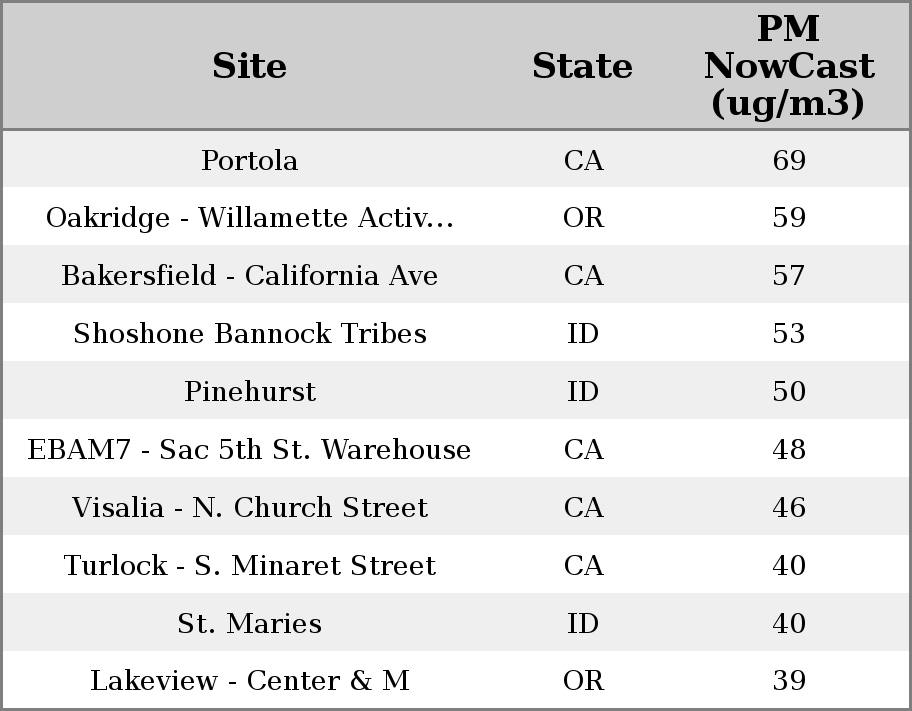Select PM value 57 for Bakersfield
The width and height of the screenshot is (912, 711).
pyautogui.click(x=789, y=276)
